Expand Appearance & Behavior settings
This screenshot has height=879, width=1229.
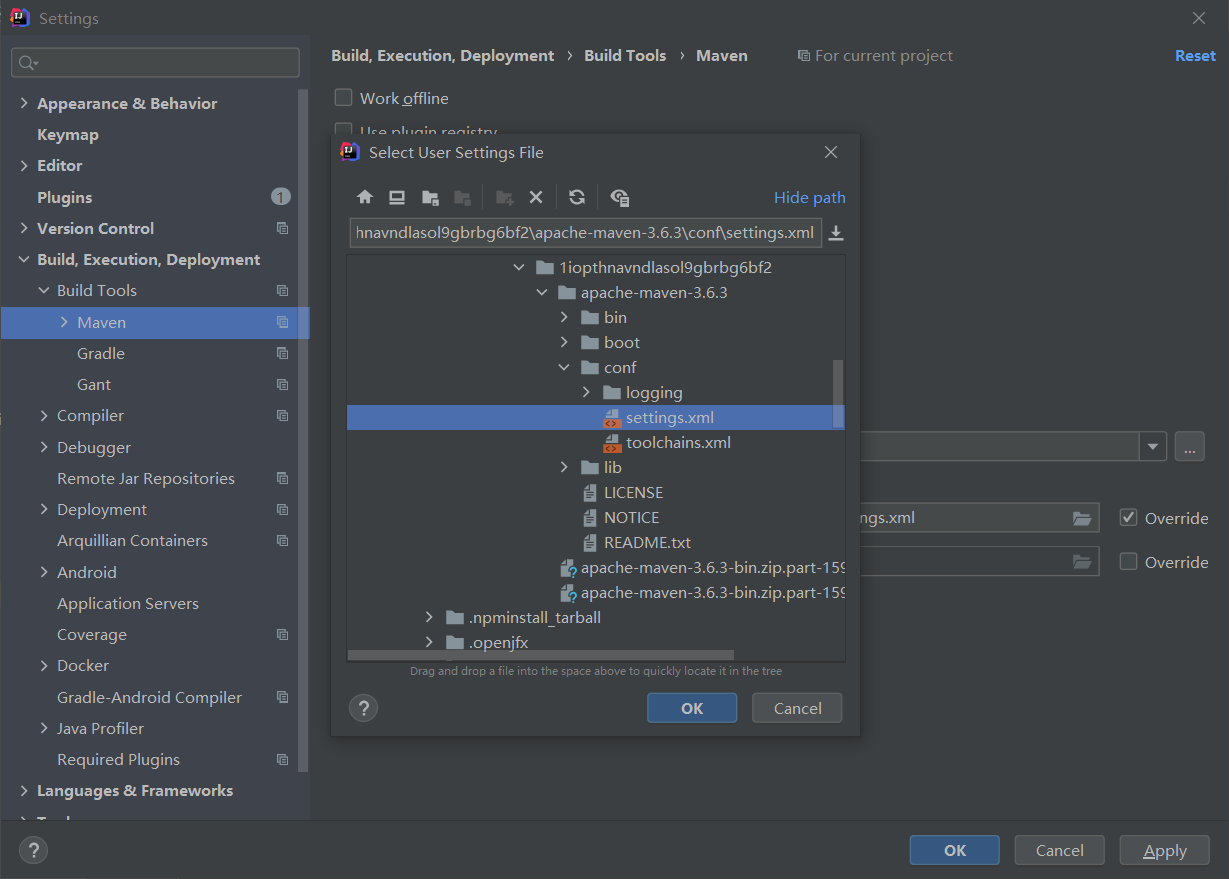click(x=24, y=103)
